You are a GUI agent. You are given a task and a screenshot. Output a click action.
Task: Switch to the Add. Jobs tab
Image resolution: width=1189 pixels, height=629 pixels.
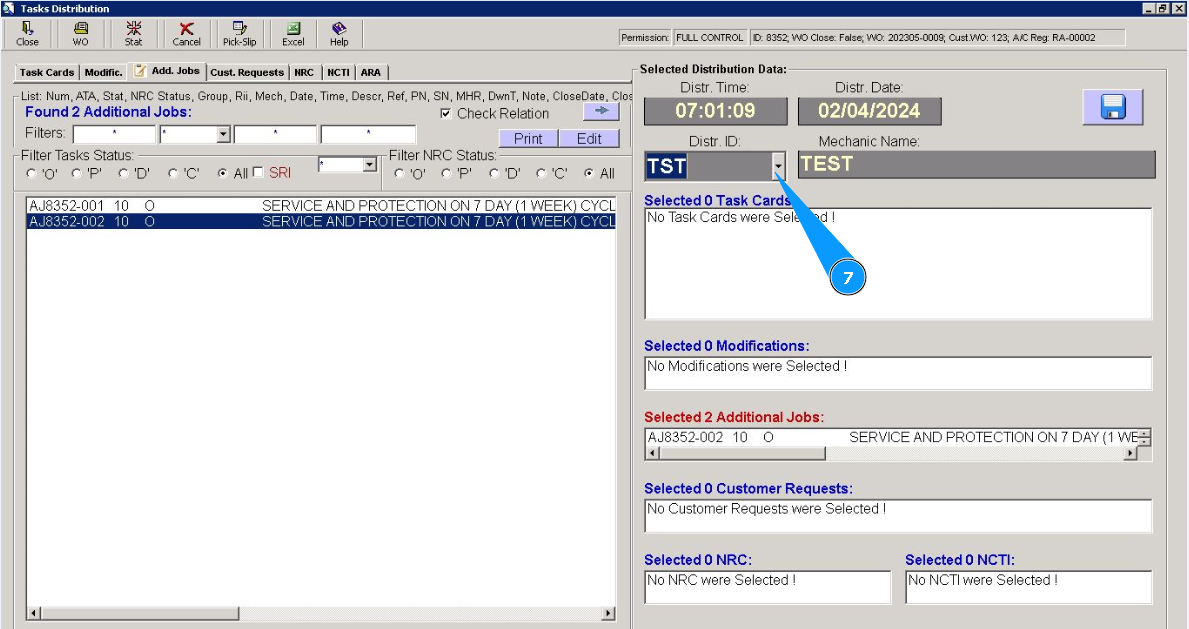pos(168,71)
